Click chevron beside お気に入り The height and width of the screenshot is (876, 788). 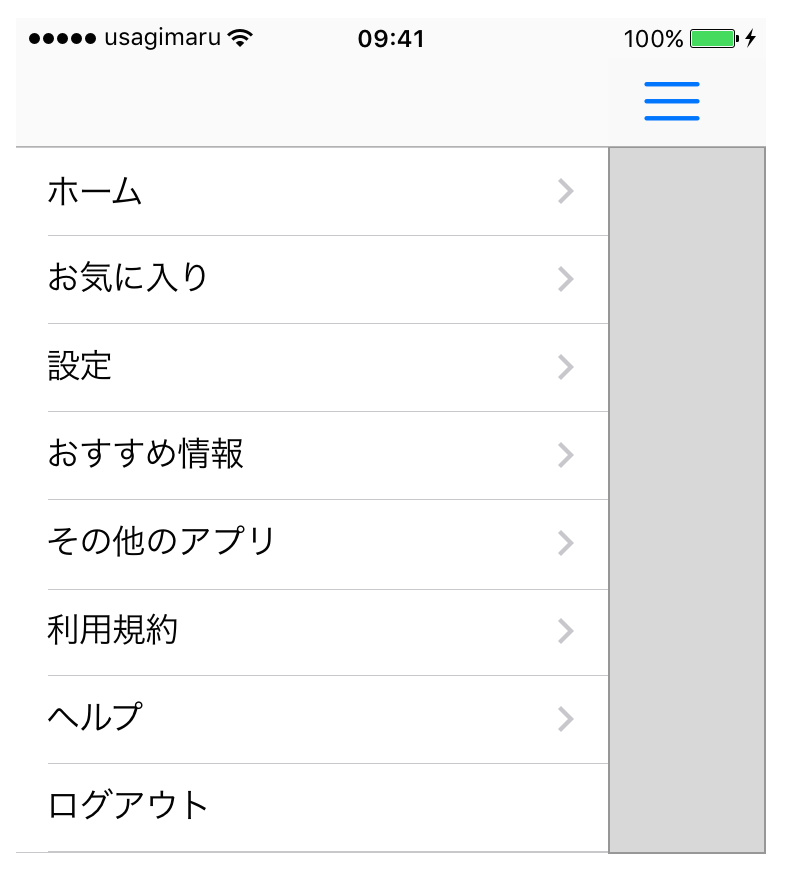pyautogui.click(x=566, y=279)
